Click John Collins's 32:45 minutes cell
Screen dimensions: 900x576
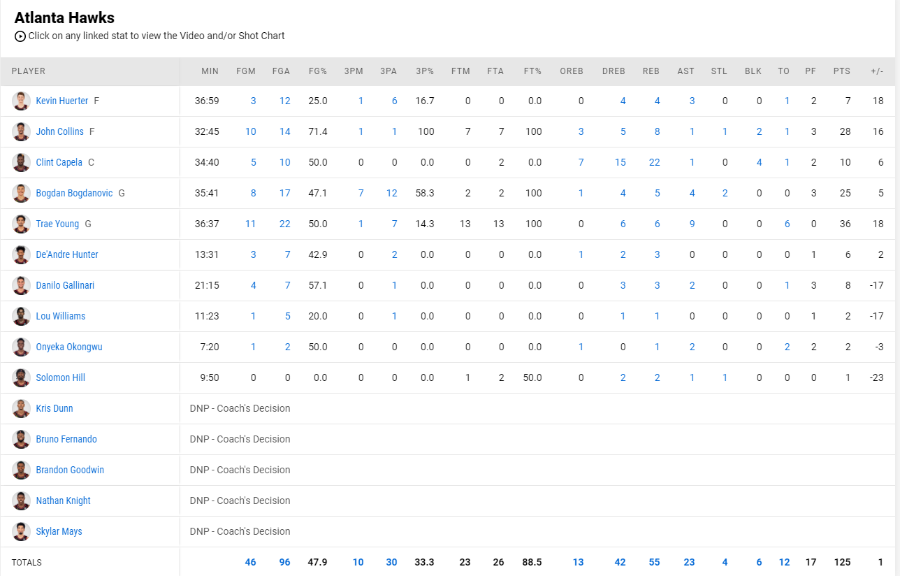click(207, 132)
